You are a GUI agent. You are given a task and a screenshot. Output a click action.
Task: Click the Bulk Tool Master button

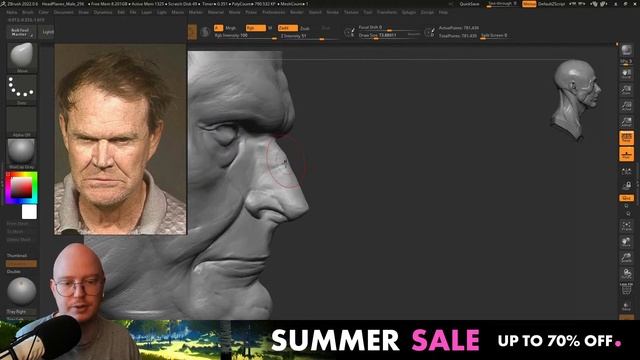(21, 32)
